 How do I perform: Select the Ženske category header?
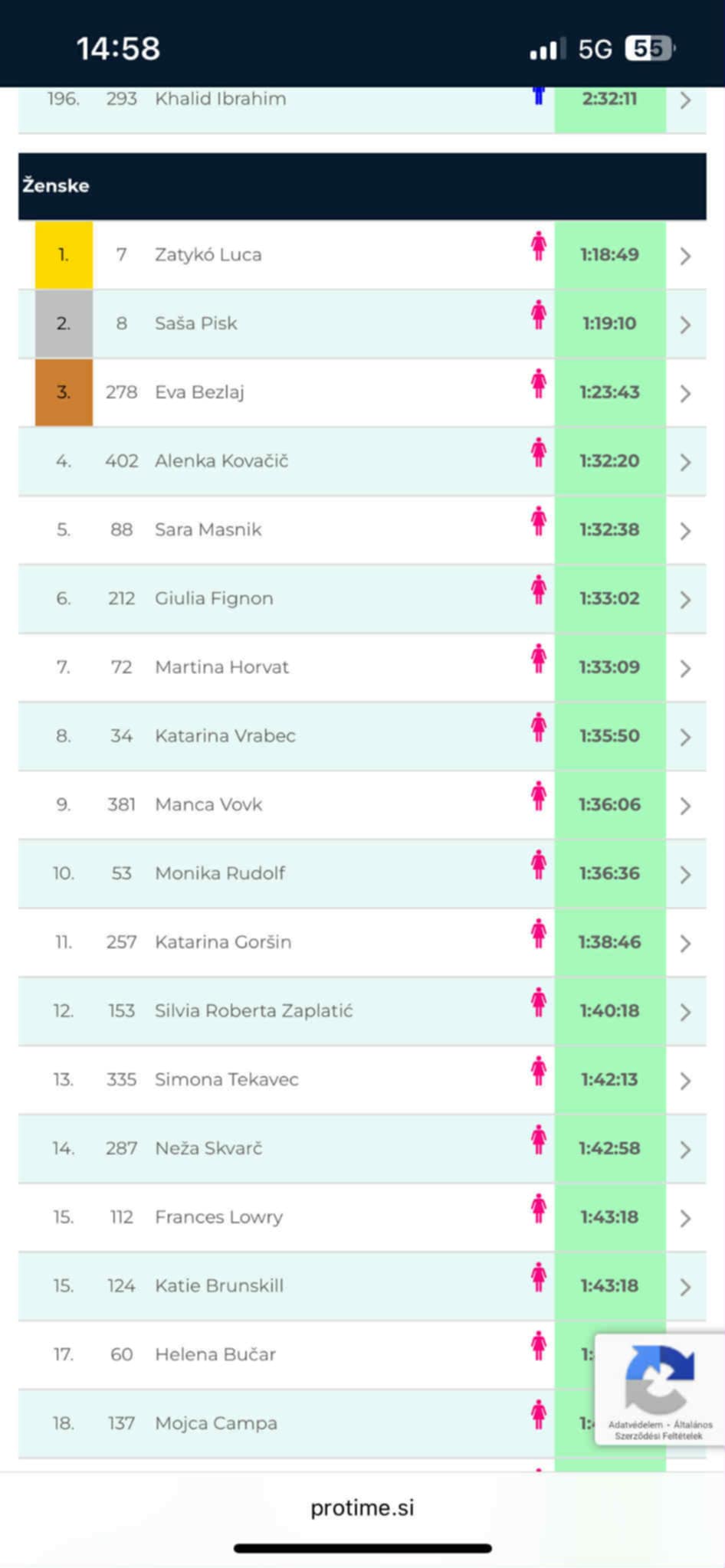tap(56, 185)
